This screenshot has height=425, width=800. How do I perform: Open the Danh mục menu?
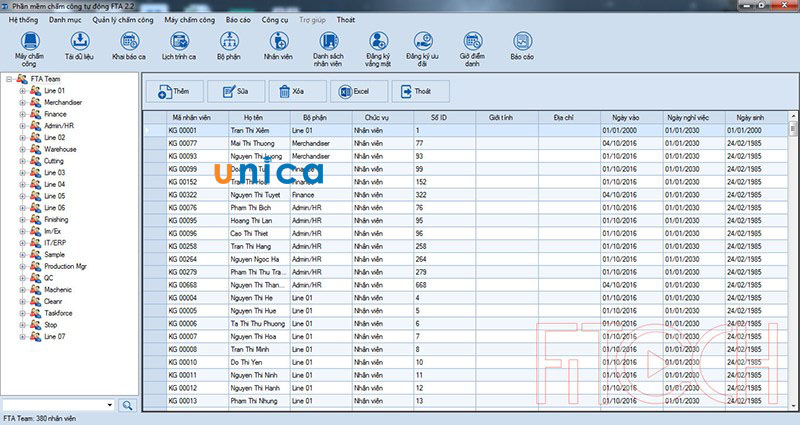65,20
